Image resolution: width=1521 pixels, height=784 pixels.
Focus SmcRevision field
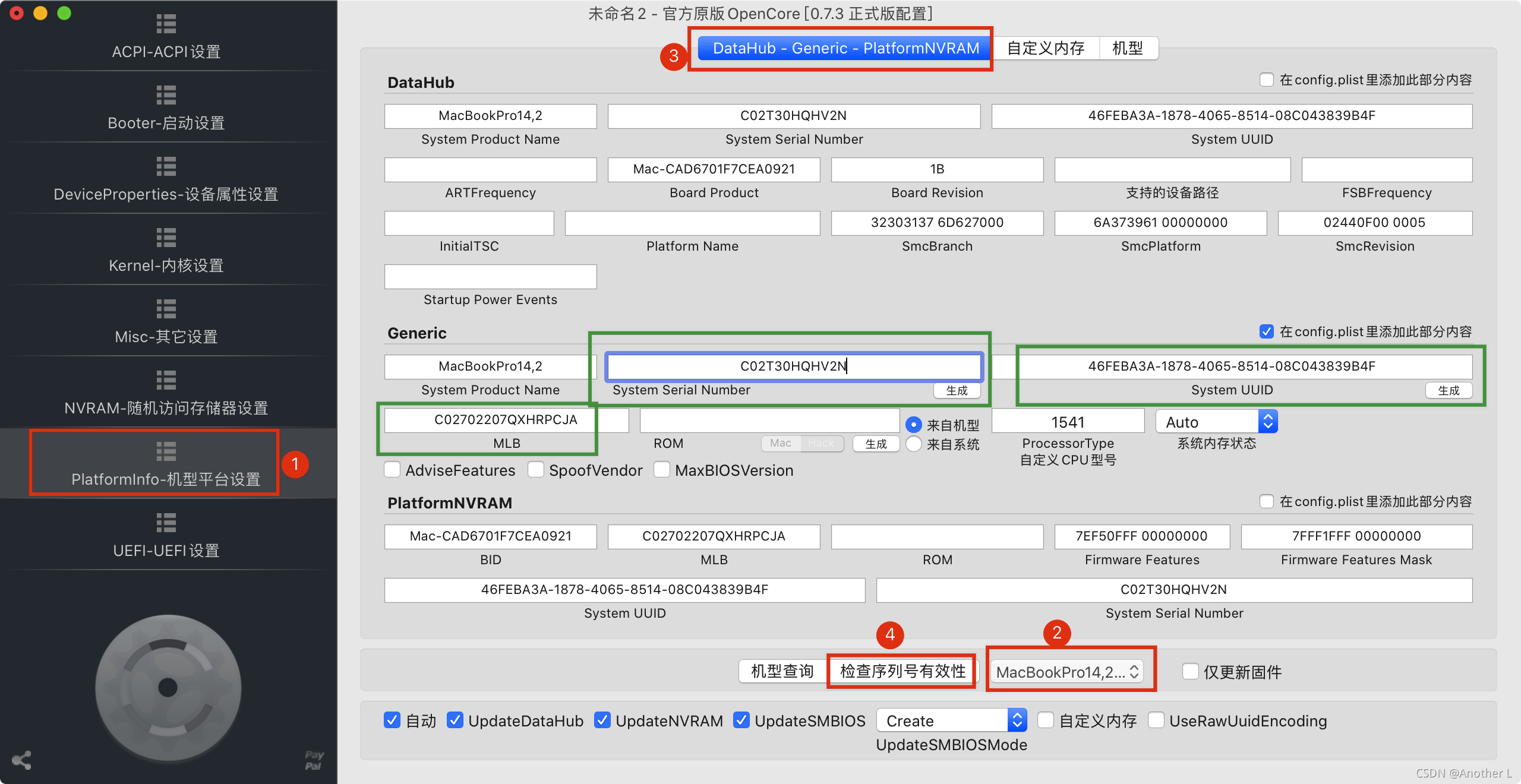tap(1375, 223)
